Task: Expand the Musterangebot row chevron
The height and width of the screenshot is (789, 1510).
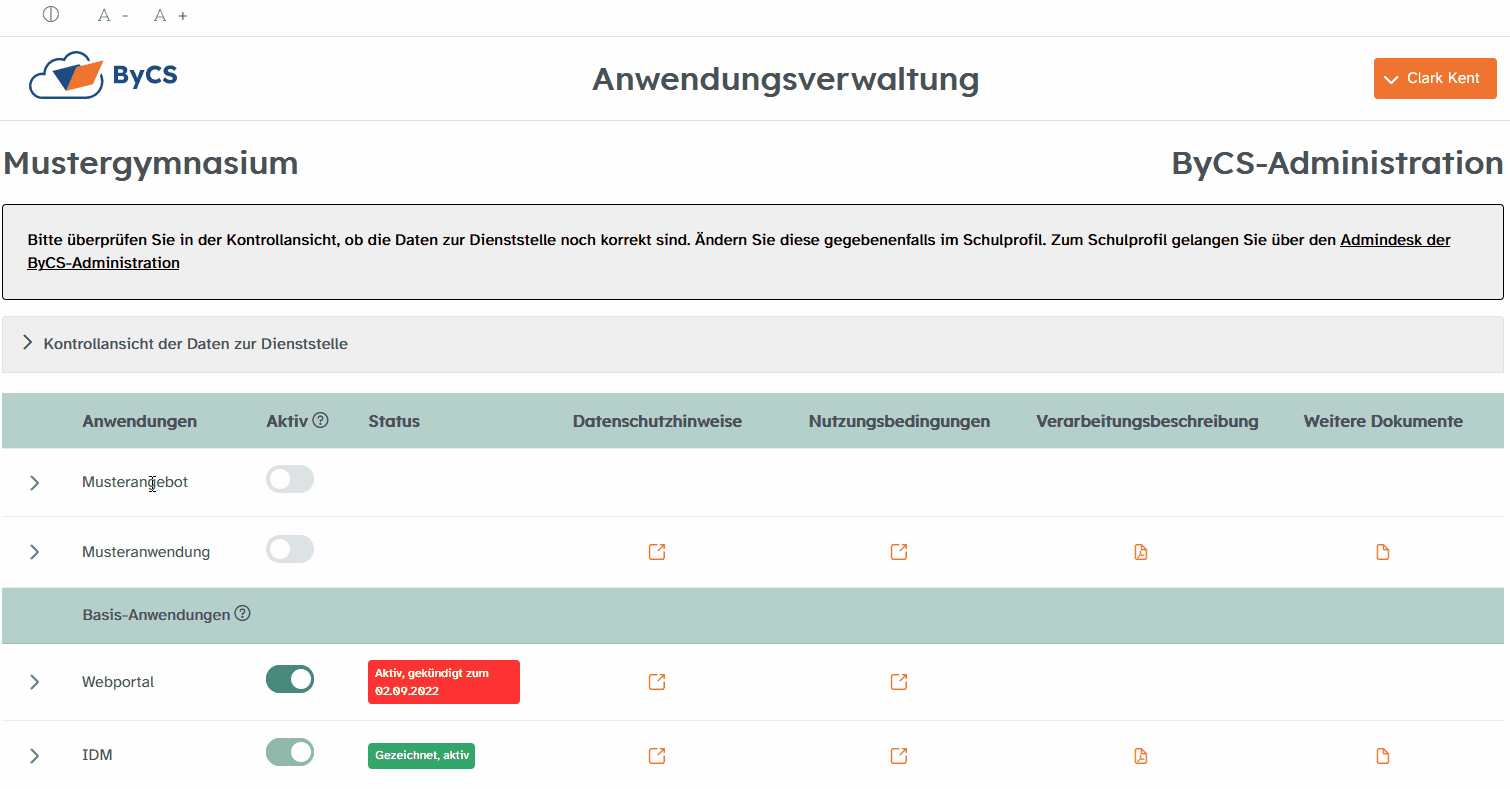Action: (35, 482)
